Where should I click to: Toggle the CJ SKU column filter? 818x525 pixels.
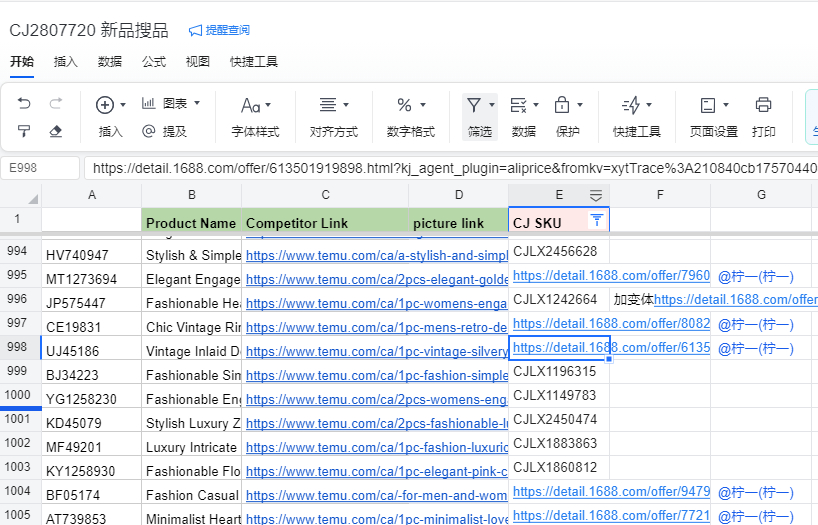596,220
